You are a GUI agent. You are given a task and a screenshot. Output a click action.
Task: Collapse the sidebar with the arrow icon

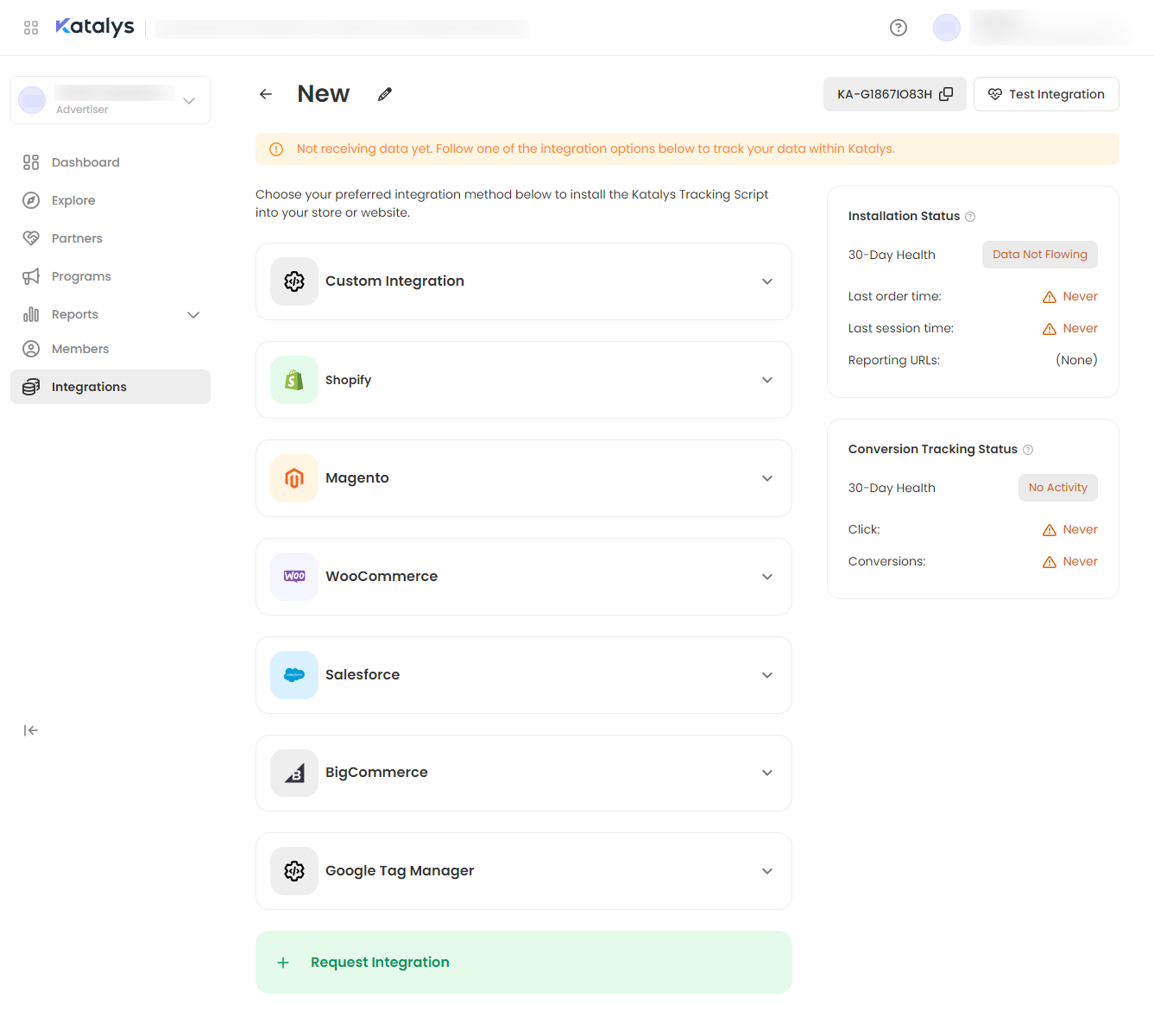(x=31, y=730)
